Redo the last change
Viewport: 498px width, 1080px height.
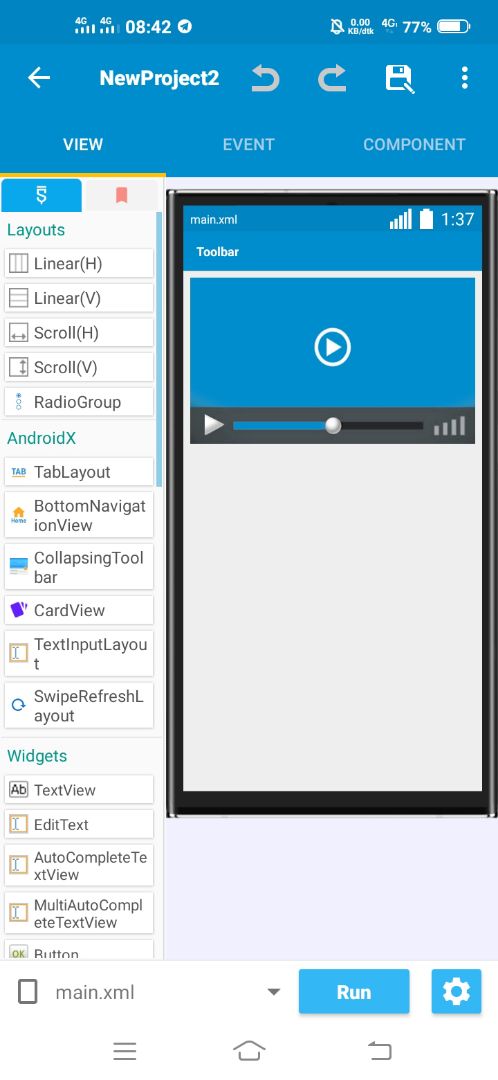click(332, 78)
